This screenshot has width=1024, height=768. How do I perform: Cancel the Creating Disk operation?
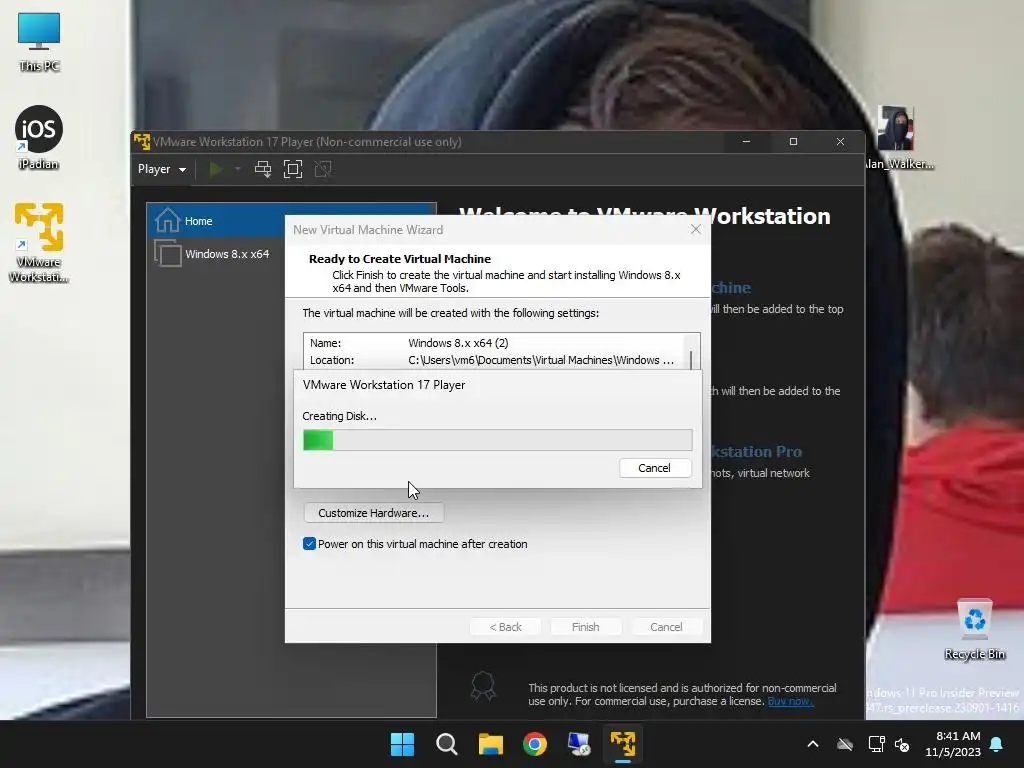click(654, 468)
